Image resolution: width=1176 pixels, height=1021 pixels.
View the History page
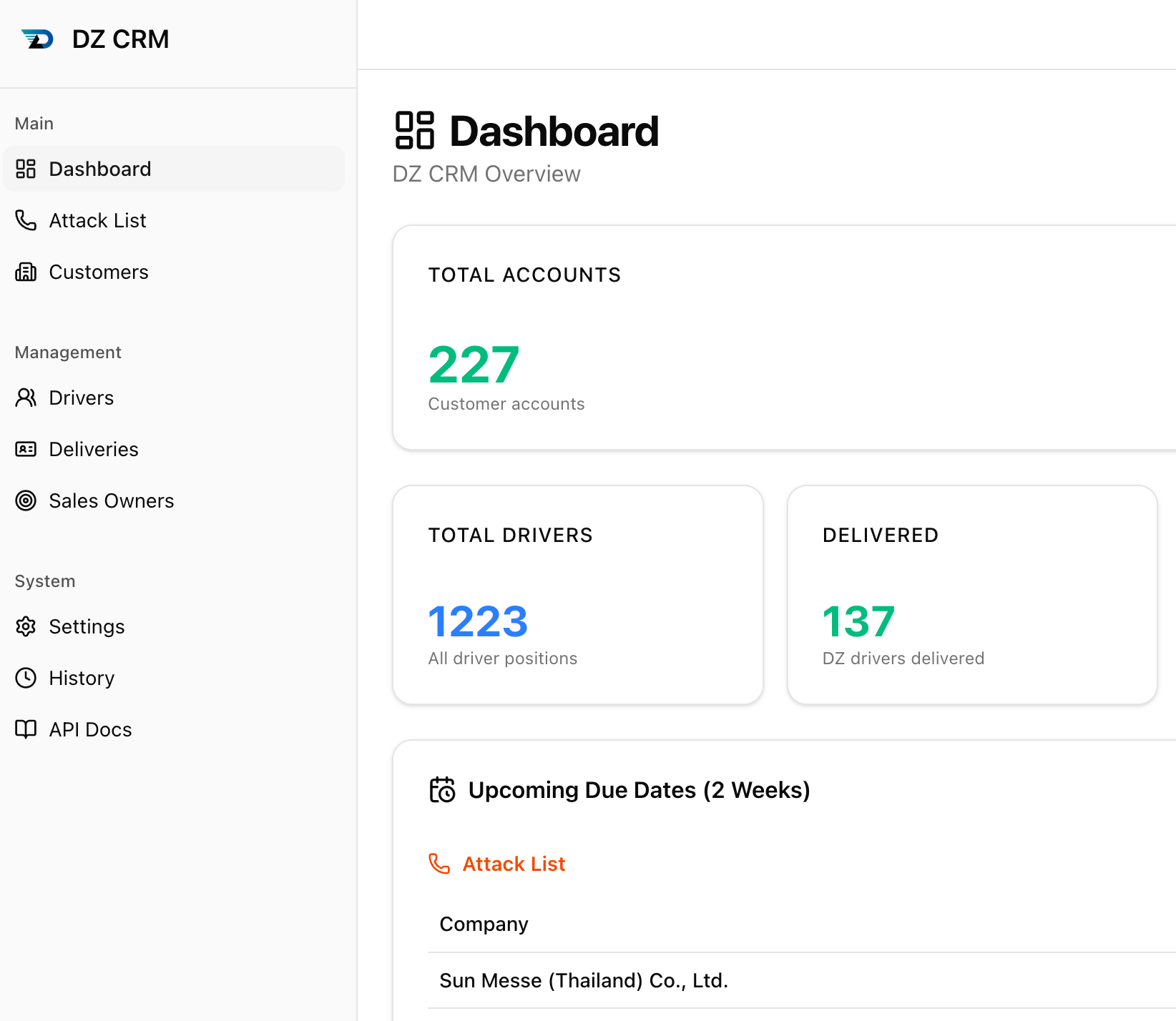tap(174, 678)
